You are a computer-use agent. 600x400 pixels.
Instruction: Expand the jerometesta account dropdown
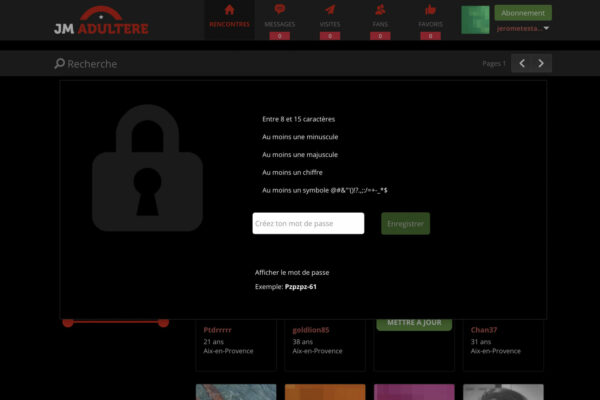point(546,28)
